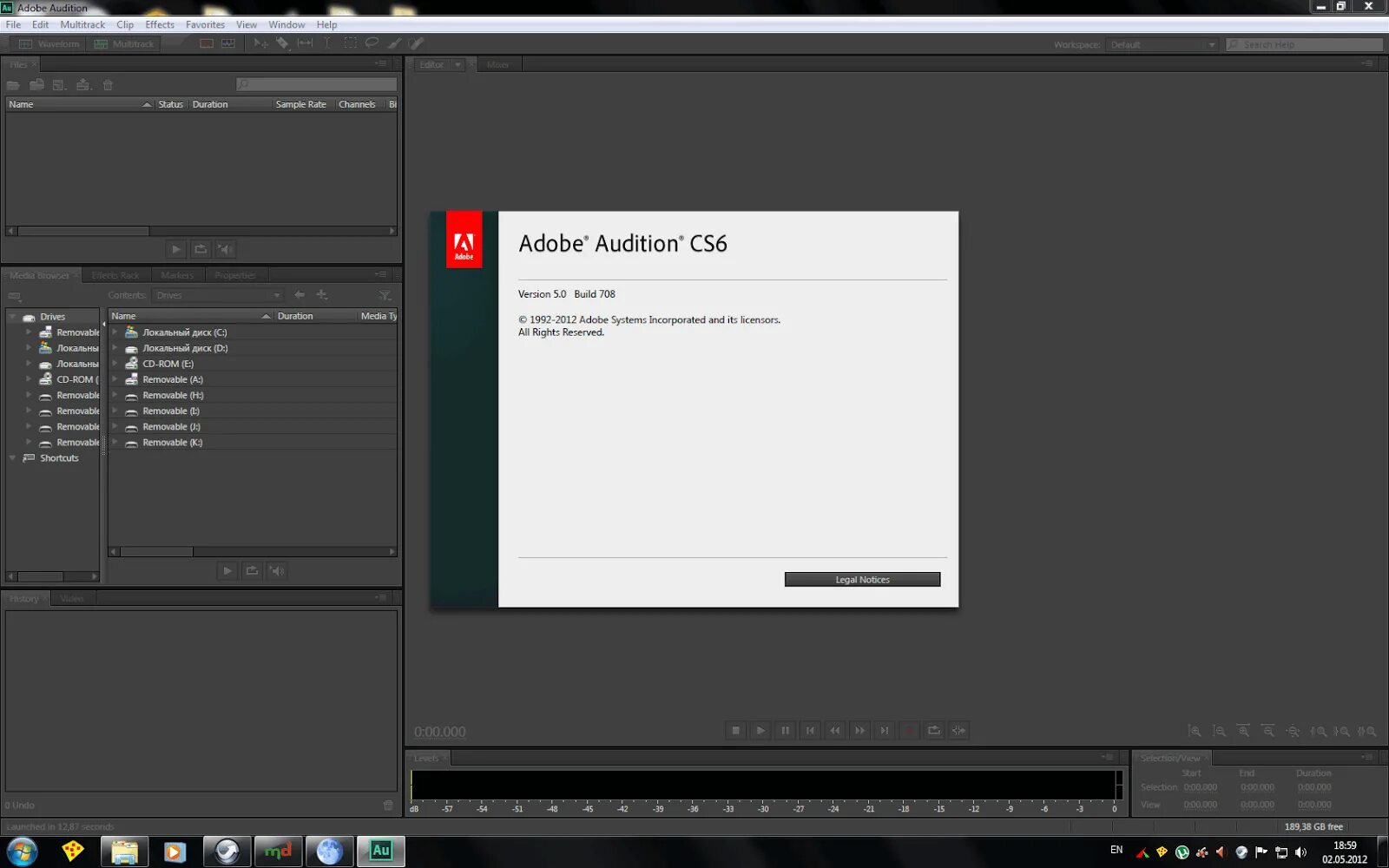Switch to Multitrack view

click(x=124, y=43)
